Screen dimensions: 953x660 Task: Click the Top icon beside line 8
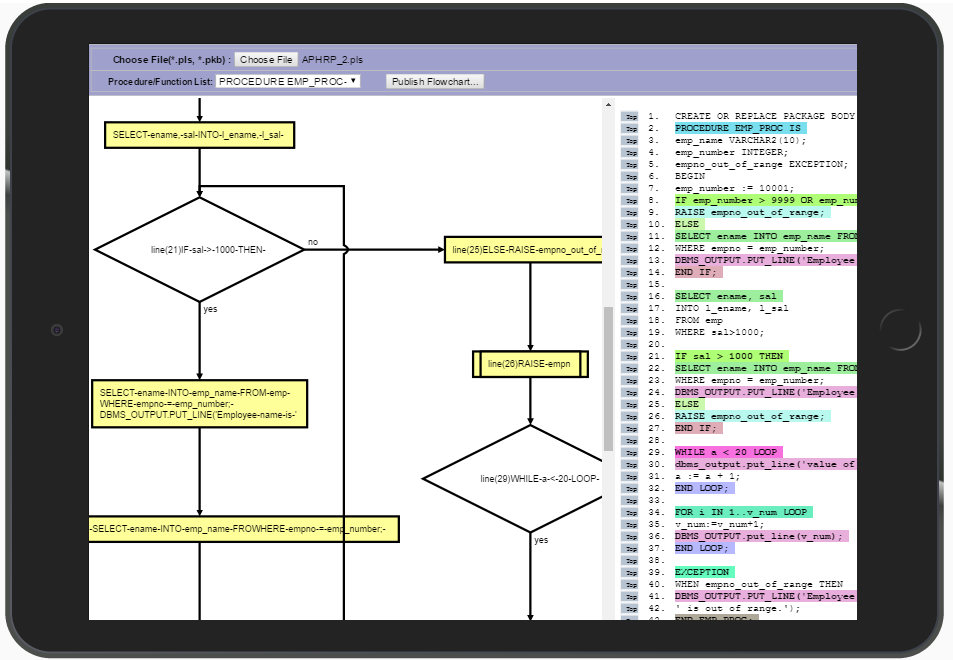click(x=630, y=201)
